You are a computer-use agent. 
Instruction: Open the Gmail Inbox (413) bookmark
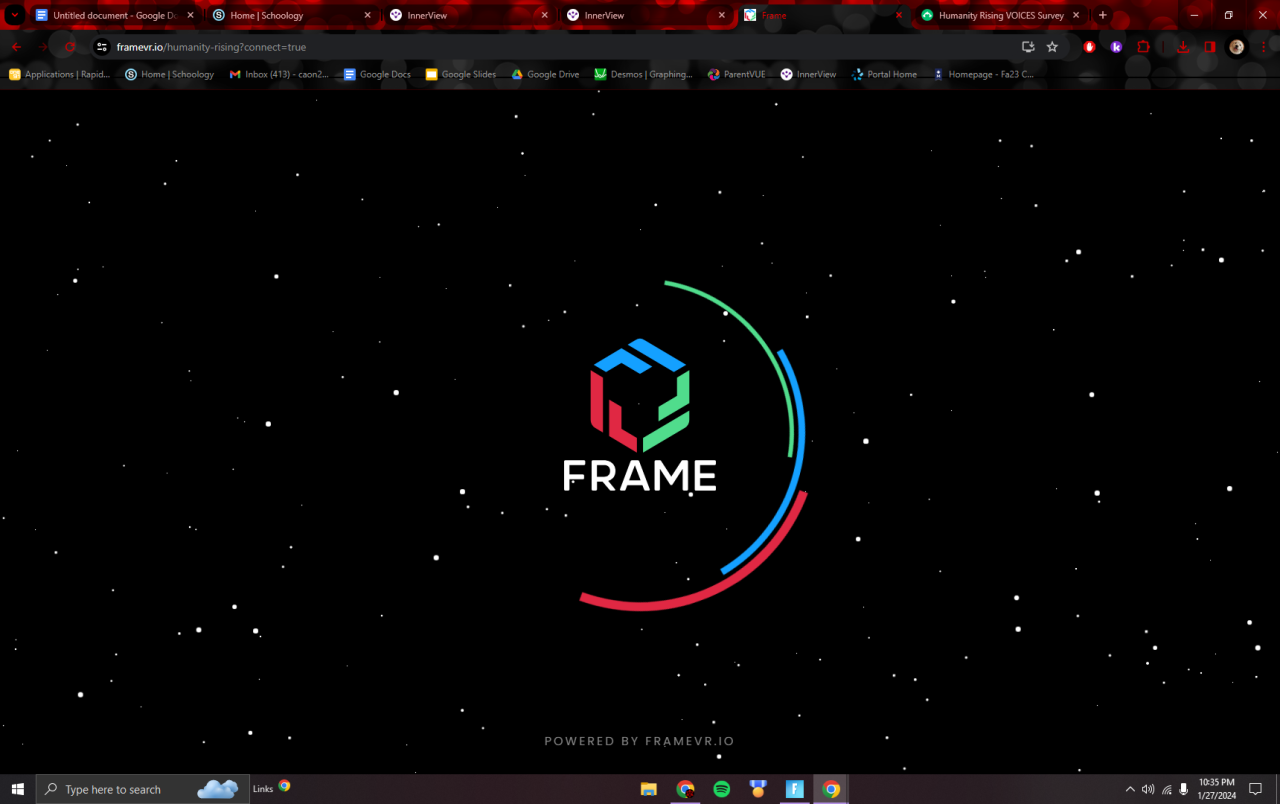coord(279,74)
